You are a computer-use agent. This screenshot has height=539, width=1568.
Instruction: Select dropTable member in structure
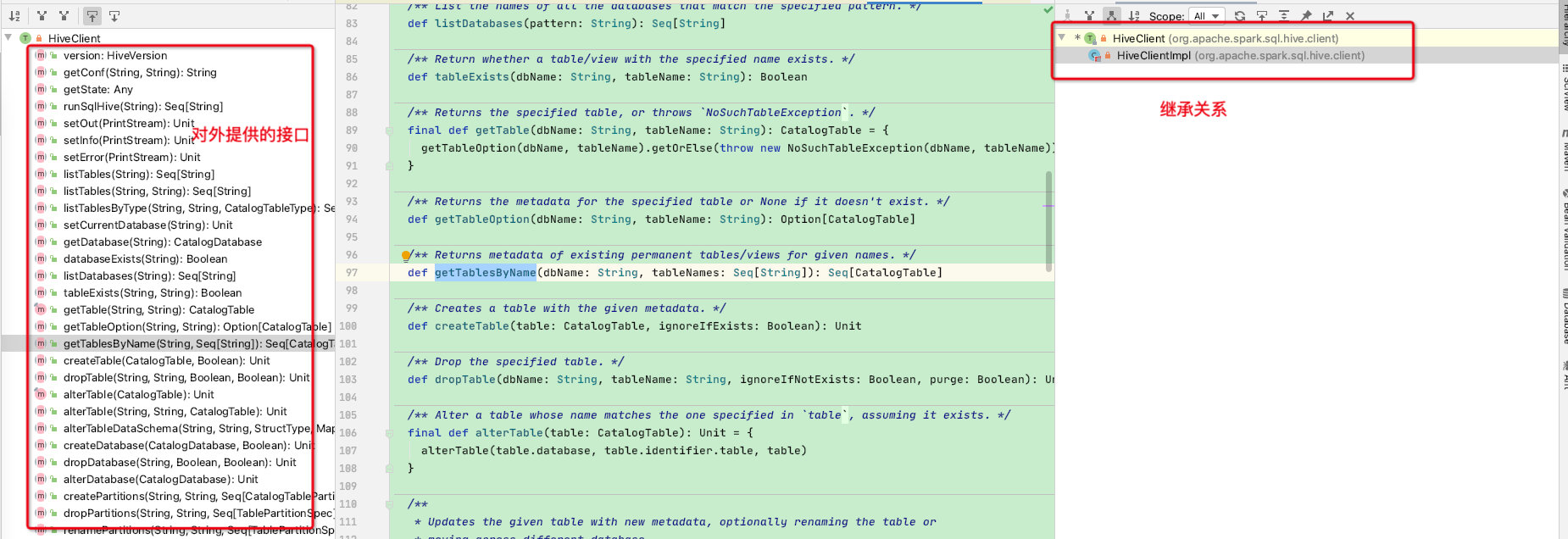(x=186, y=377)
